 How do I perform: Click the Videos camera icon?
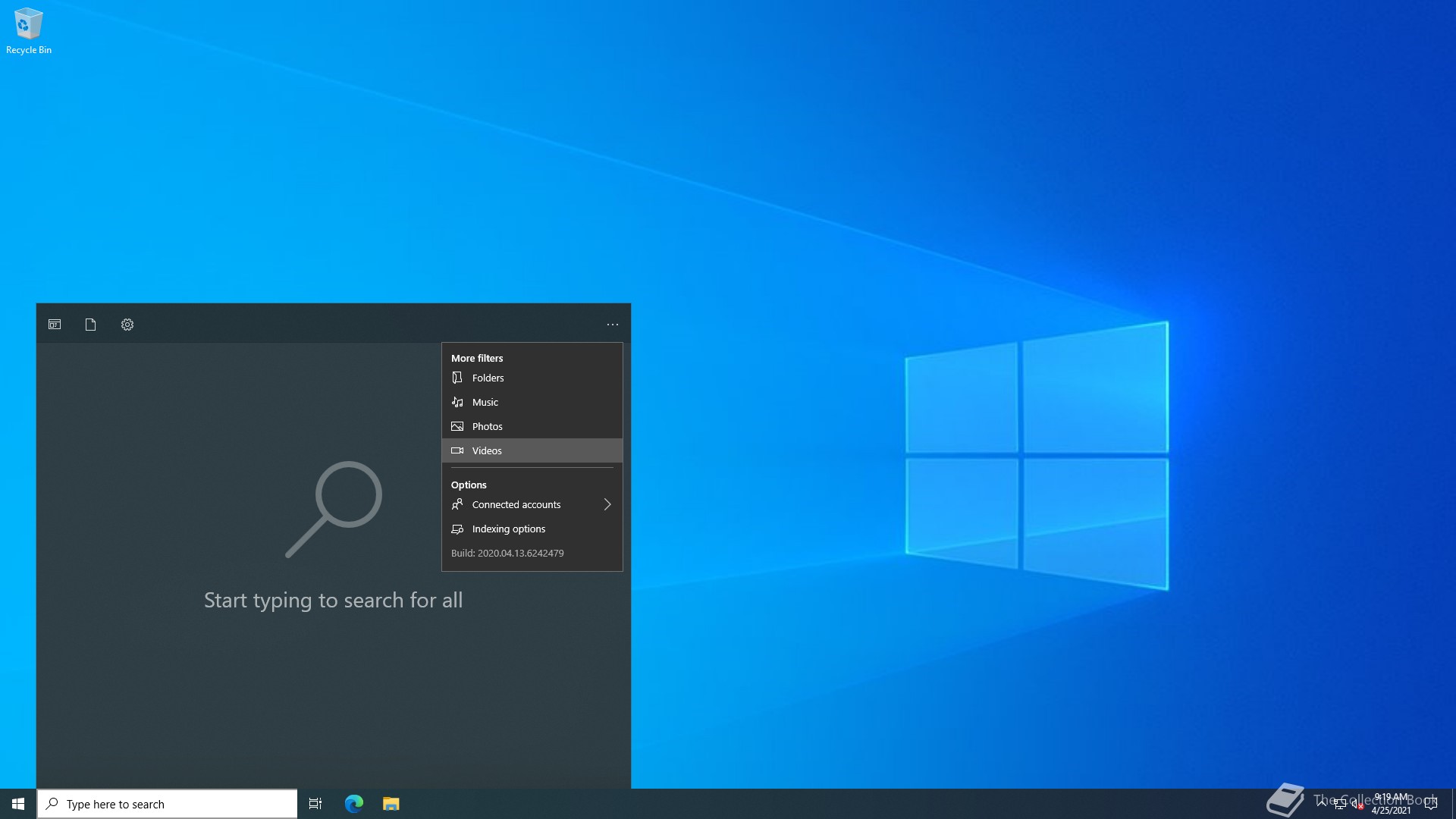click(x=457, y=450)
